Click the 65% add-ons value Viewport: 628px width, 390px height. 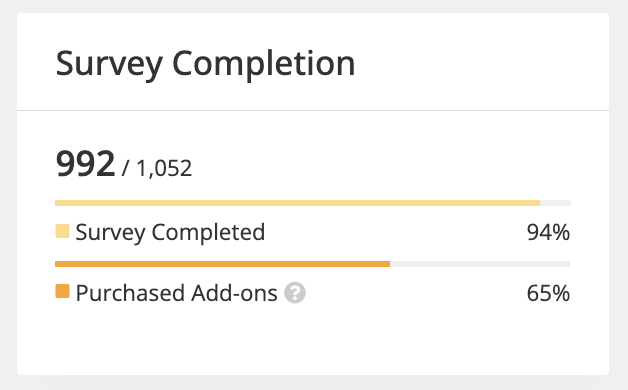[x=548, y=293]
